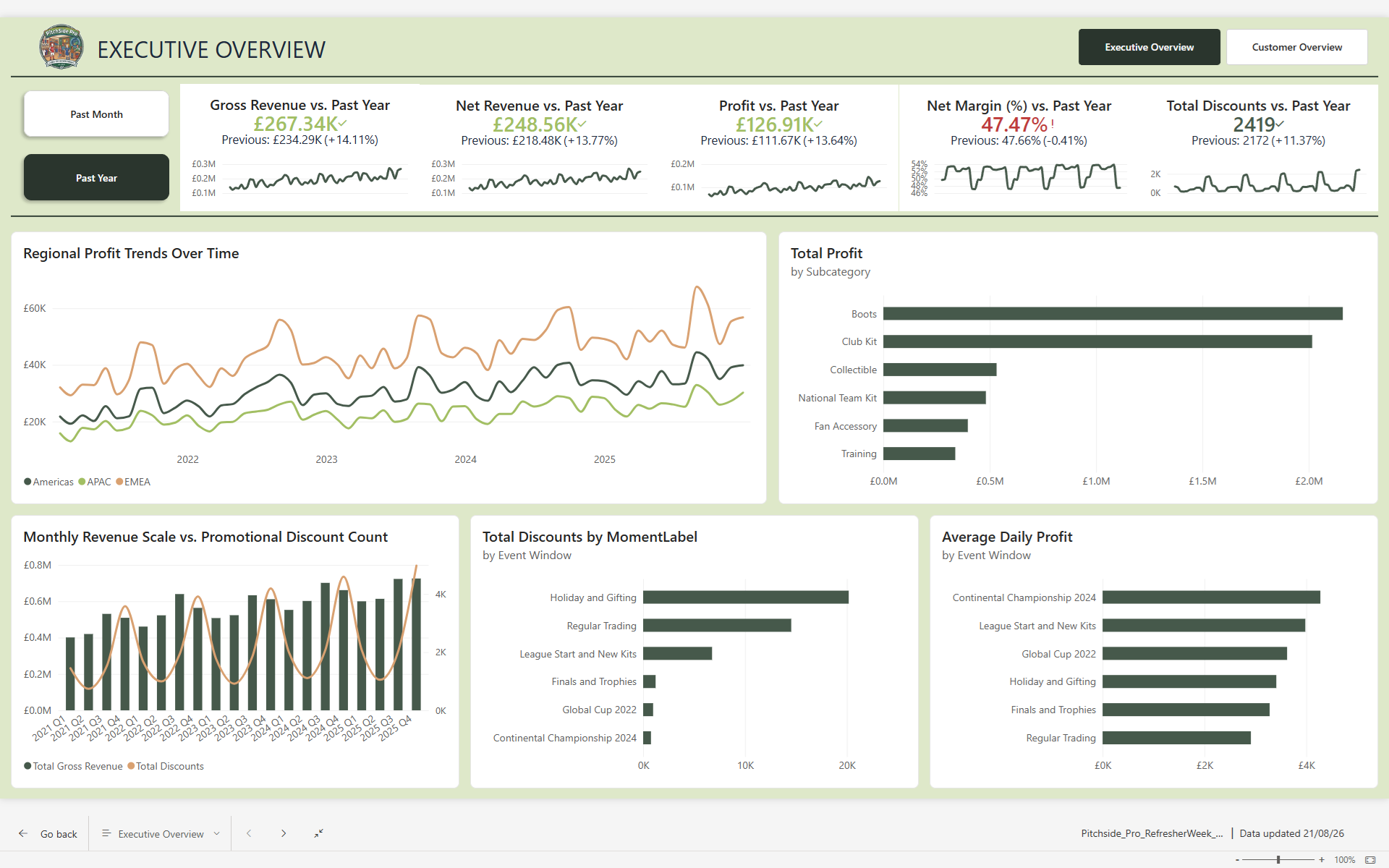The width and height of the screenshot is (1389, 868).
Task: Click the fit to page icon
Action: [x=1370, y=859]
